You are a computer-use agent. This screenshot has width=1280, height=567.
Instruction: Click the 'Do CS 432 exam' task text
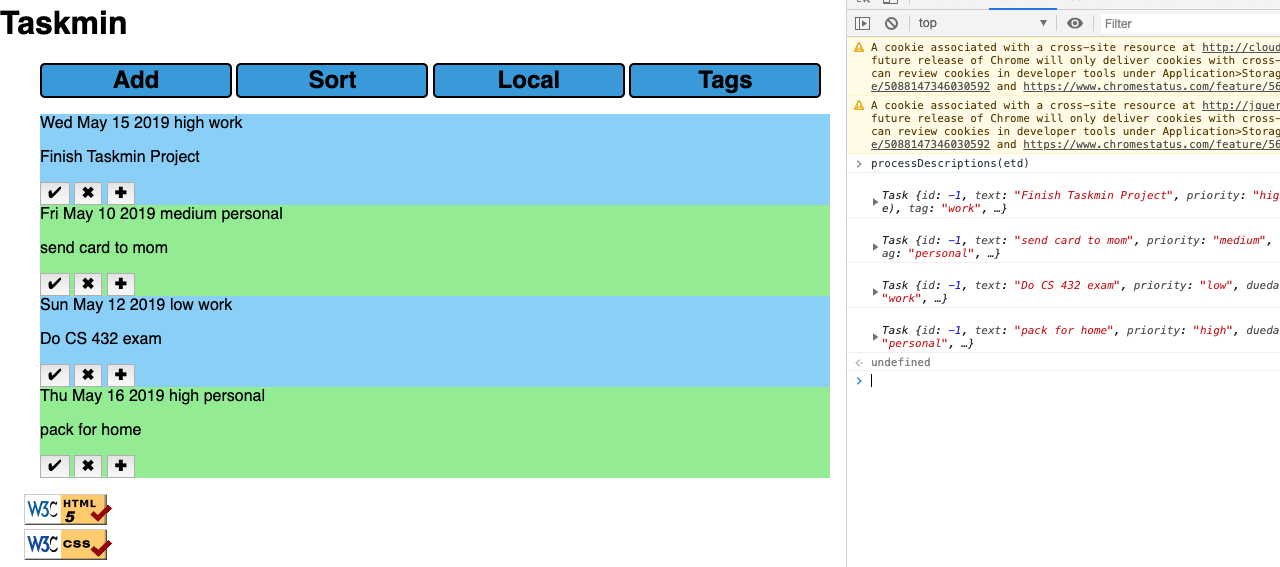click(x=101, y=339)
